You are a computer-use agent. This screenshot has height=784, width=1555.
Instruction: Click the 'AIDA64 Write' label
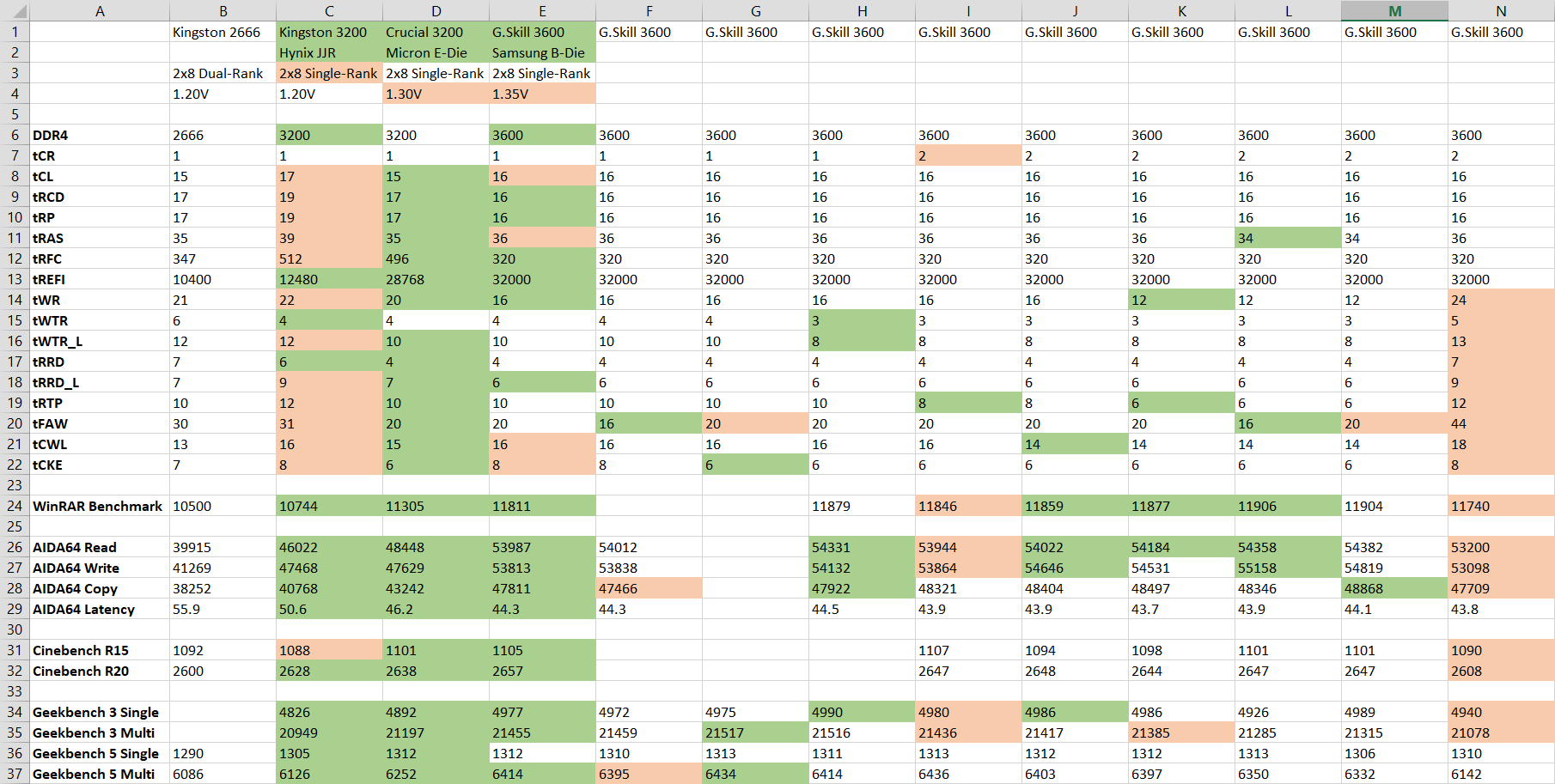tap(100, 568)
